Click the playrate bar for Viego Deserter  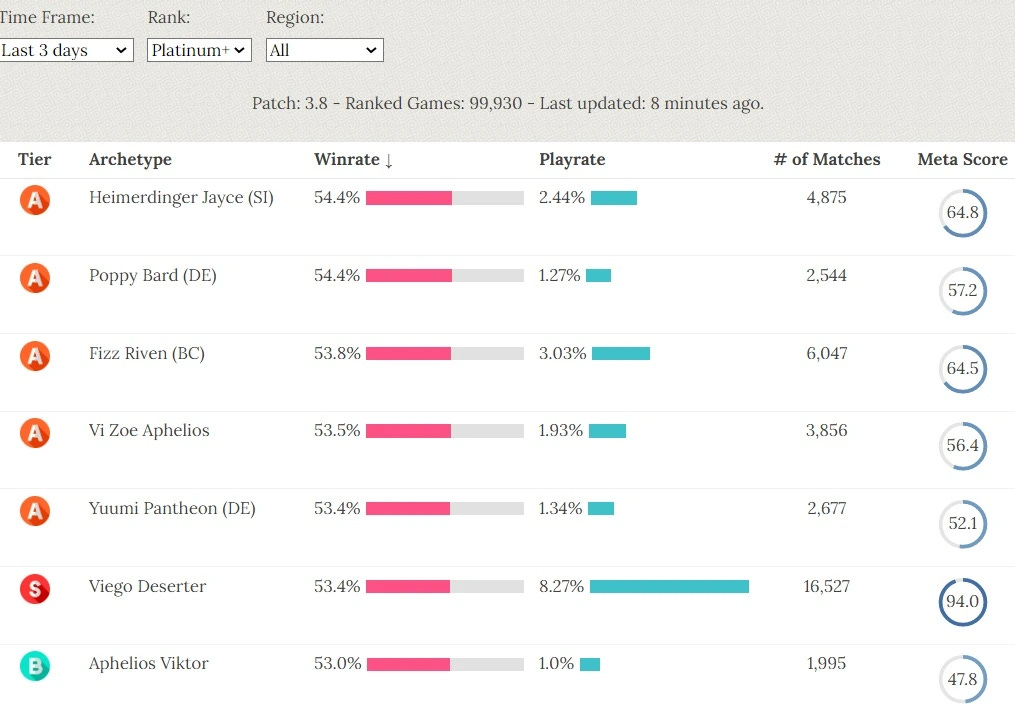coord(669,587)
